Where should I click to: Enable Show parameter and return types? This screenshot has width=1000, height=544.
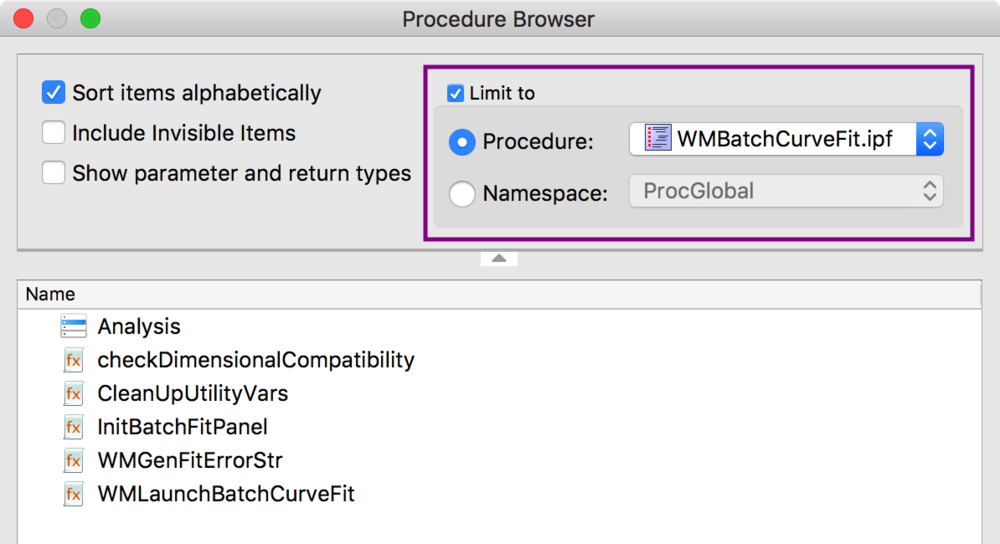[x=54, y=173]
